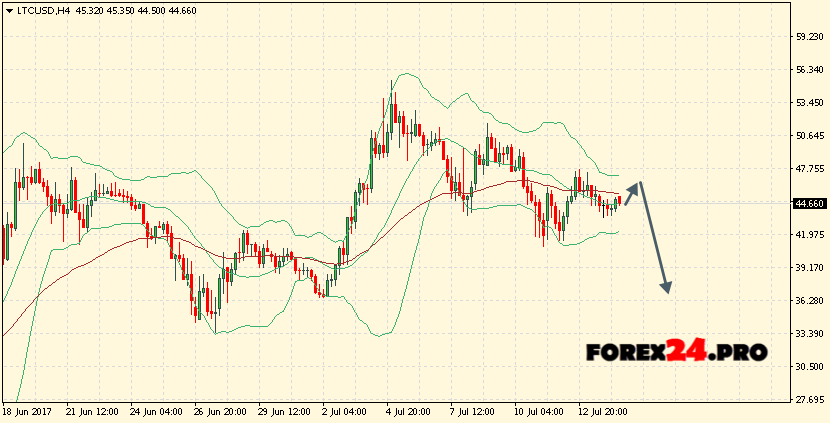This screenshot has height=423, width=830.
Task: Select the 33.390 price level label
Action: point(808,334)
